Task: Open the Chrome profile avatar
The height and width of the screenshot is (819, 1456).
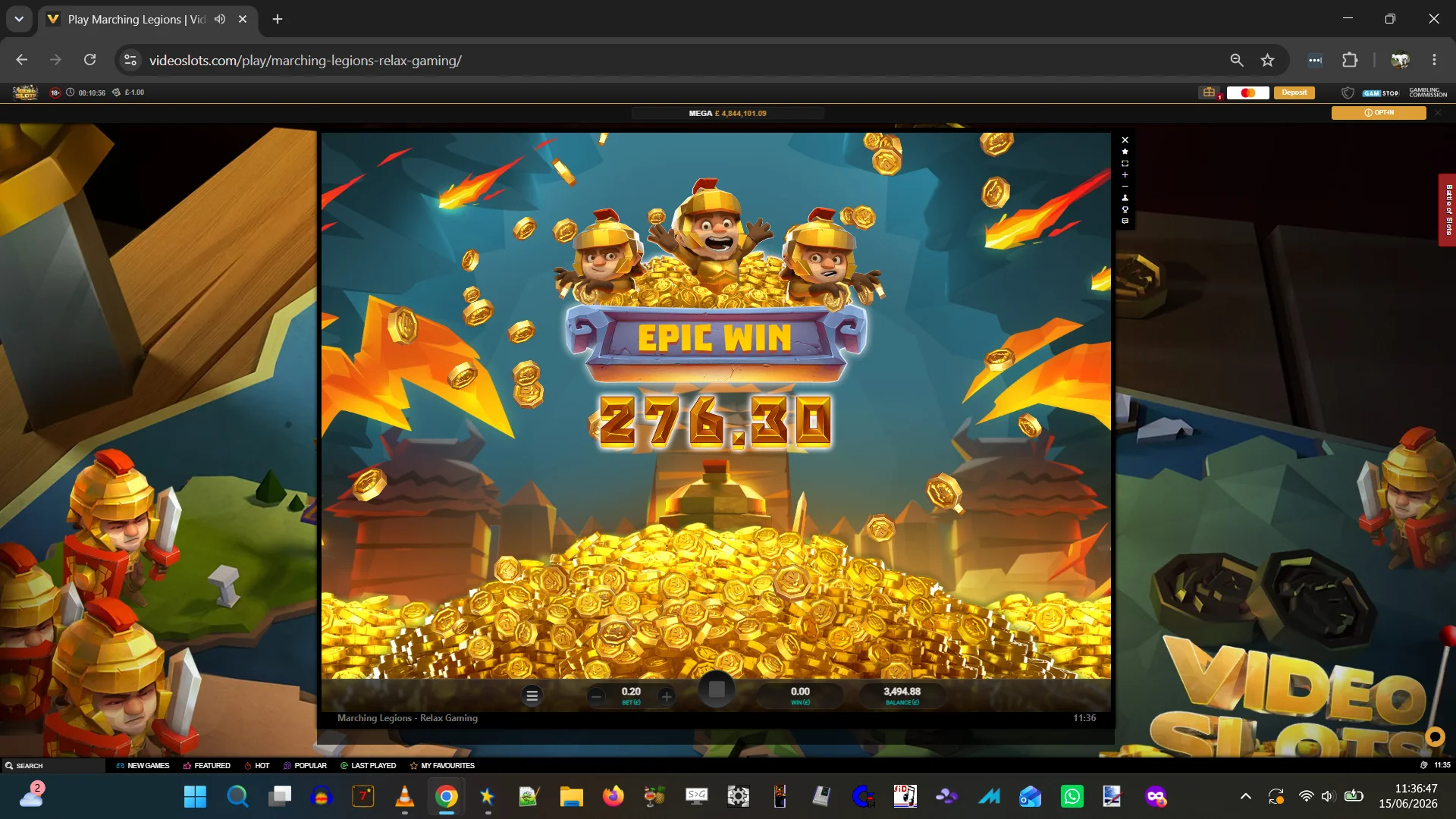Action: coord(1400,60)
